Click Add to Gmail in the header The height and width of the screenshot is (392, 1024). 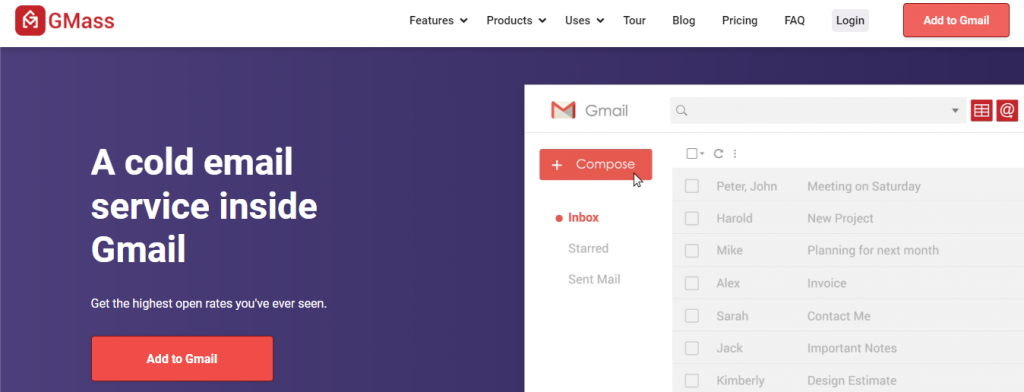click(x=956, y=20)
